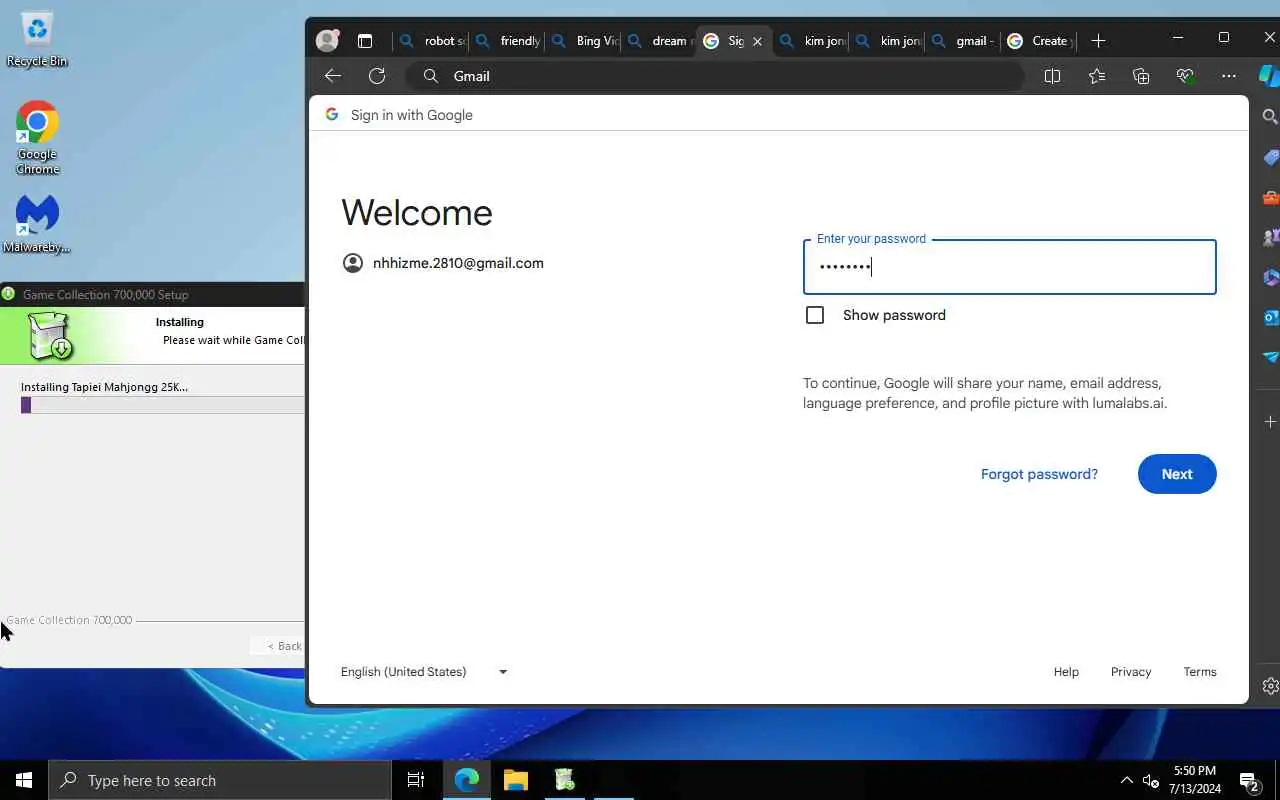Open a new tab with plus icon

pyautogui.click(x=1098, y=41)
